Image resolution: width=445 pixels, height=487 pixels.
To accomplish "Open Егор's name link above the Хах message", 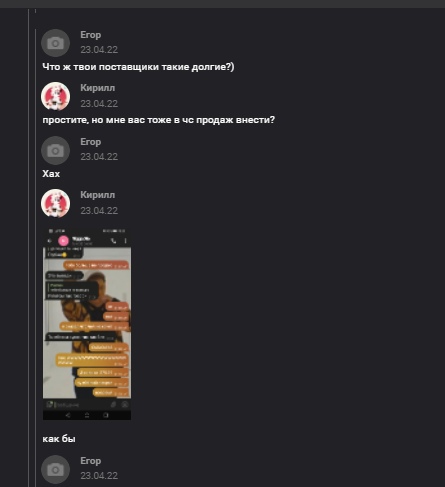I will (x=91, y=142).
